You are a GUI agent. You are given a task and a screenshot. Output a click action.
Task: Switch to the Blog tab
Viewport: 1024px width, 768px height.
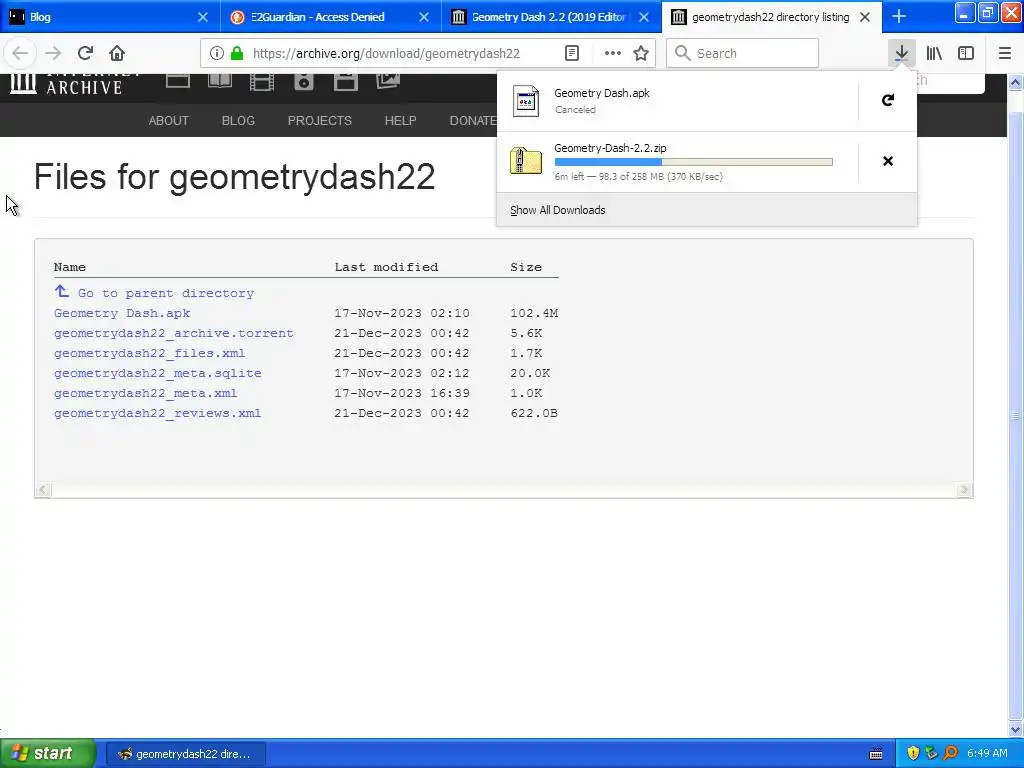coord(108,17)
